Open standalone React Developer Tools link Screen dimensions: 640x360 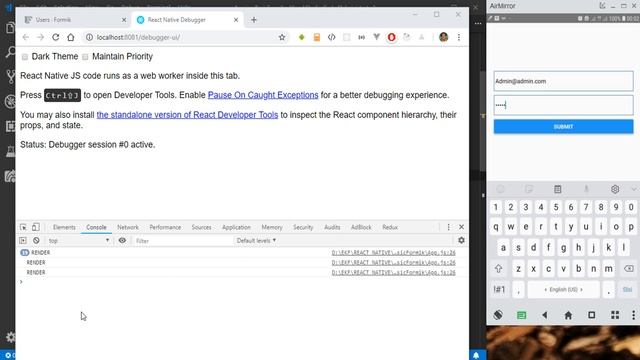(187, 115)
